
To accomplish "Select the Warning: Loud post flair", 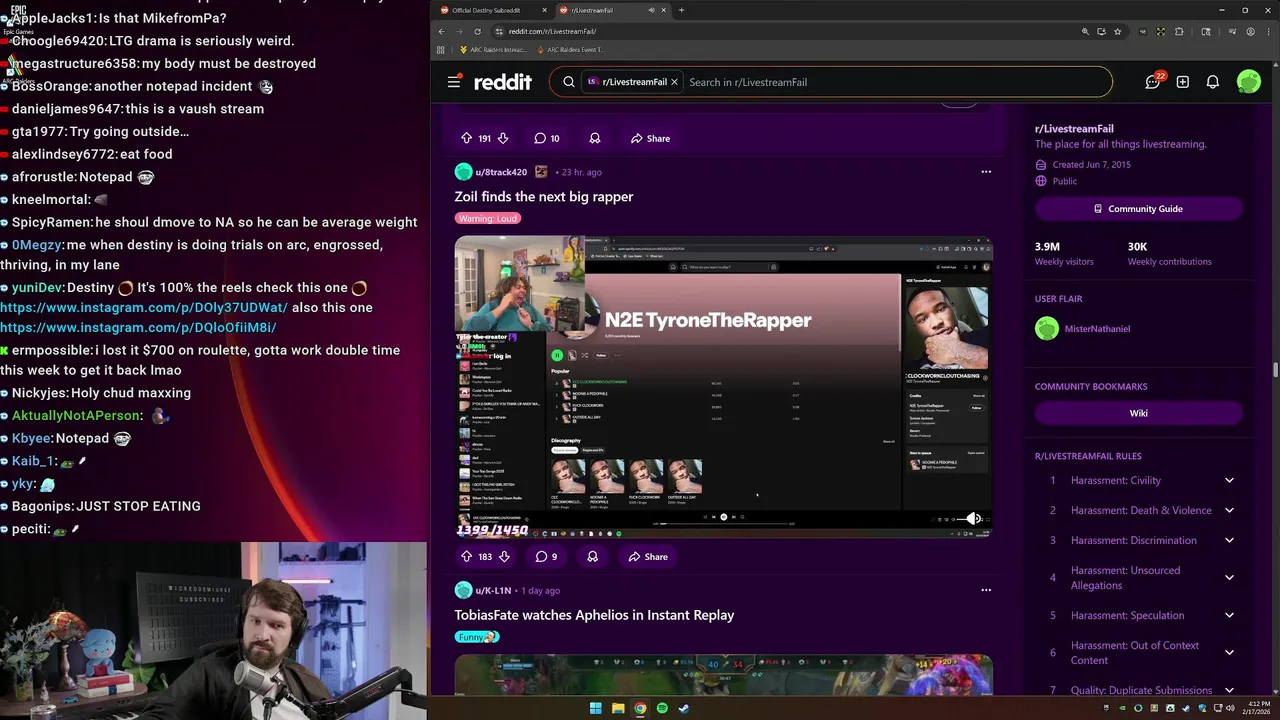I will [488, 219].
